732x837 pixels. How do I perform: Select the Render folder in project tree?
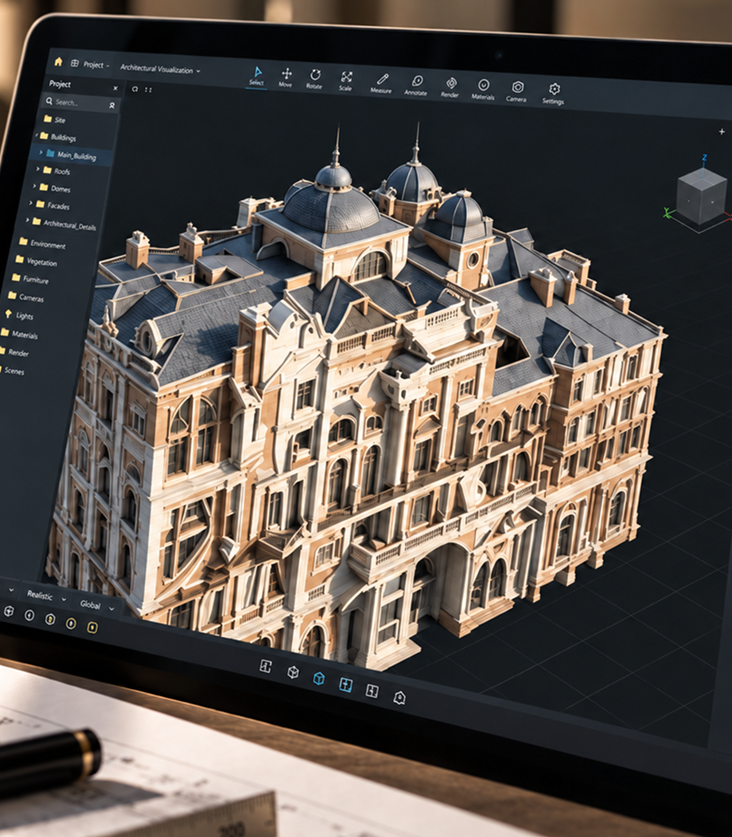(x=14, y=352)
